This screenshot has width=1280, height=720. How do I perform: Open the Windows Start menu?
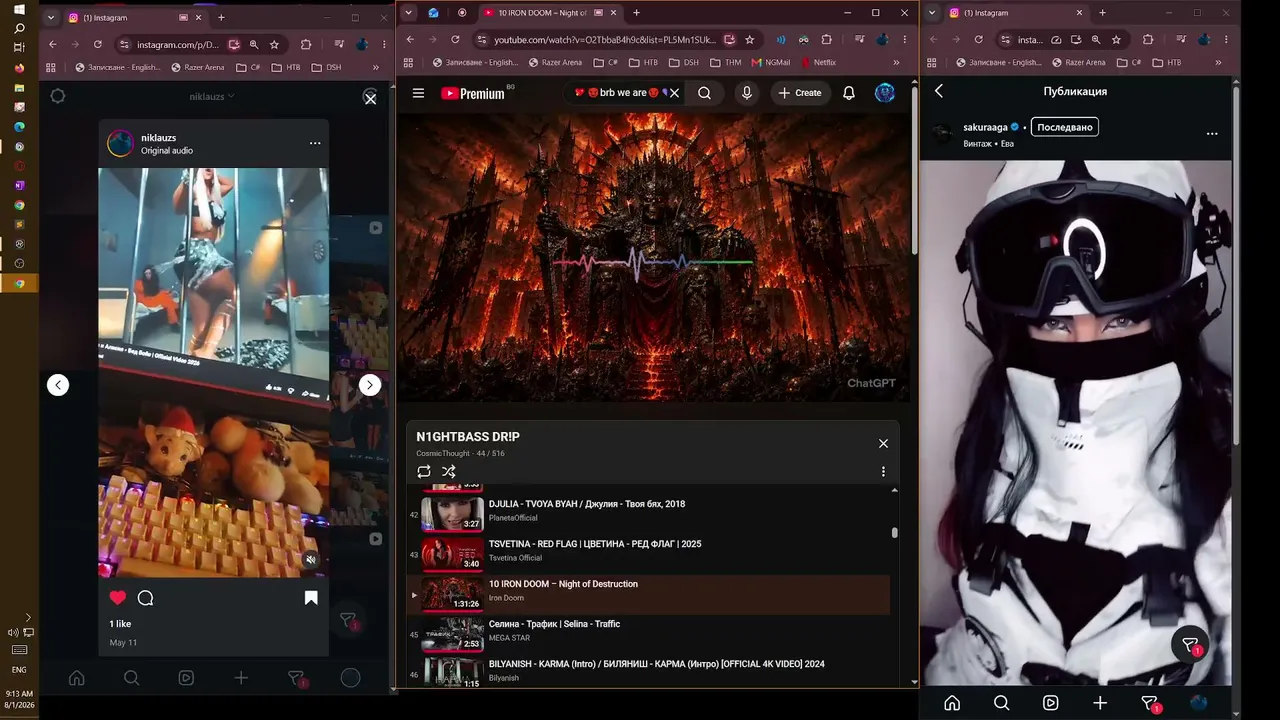click(19, 10)
